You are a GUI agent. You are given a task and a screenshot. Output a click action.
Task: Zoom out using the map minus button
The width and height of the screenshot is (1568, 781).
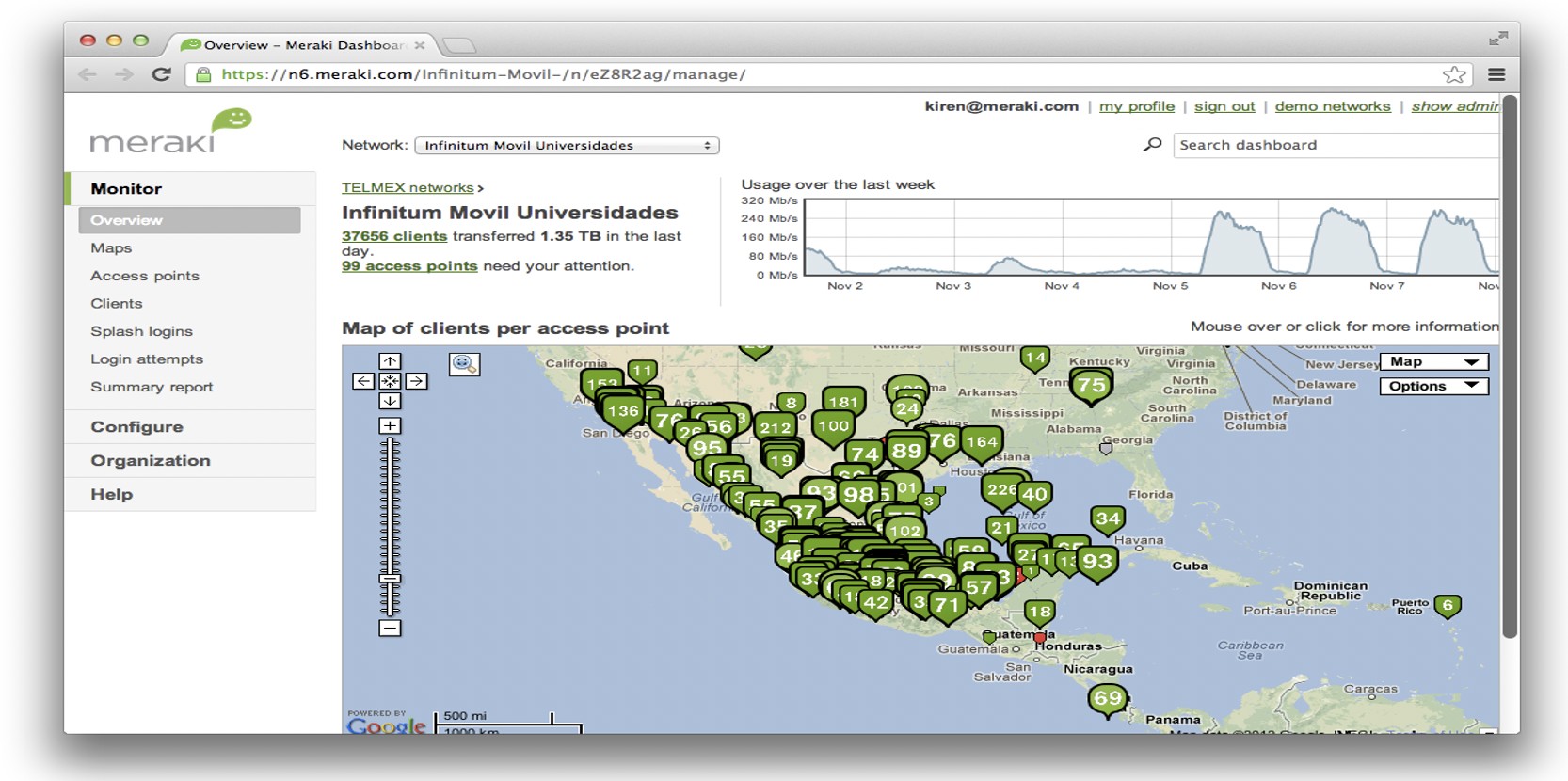click(390, 628)
